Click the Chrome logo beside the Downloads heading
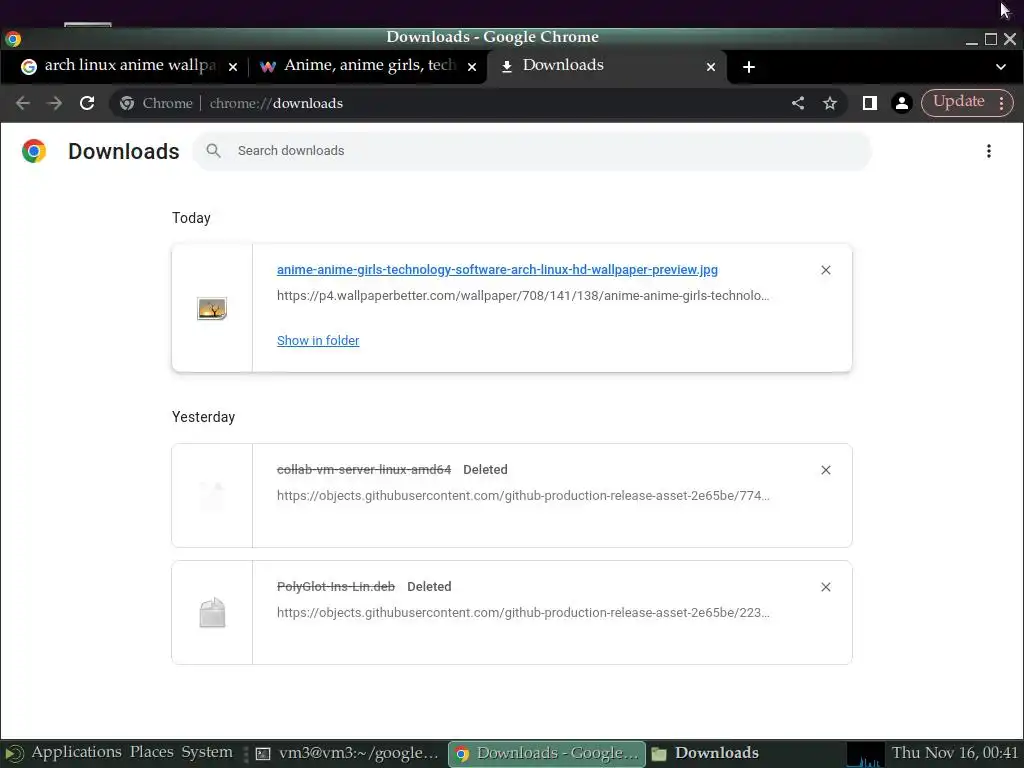 tap(34, 151)
